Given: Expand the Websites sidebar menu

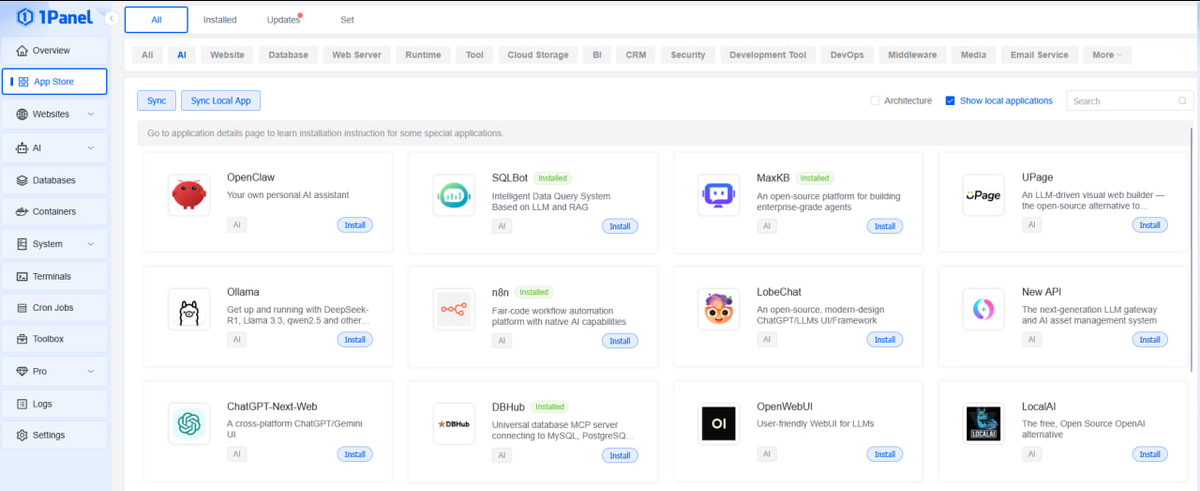Looking at the screenshot, I should [91, 114].
